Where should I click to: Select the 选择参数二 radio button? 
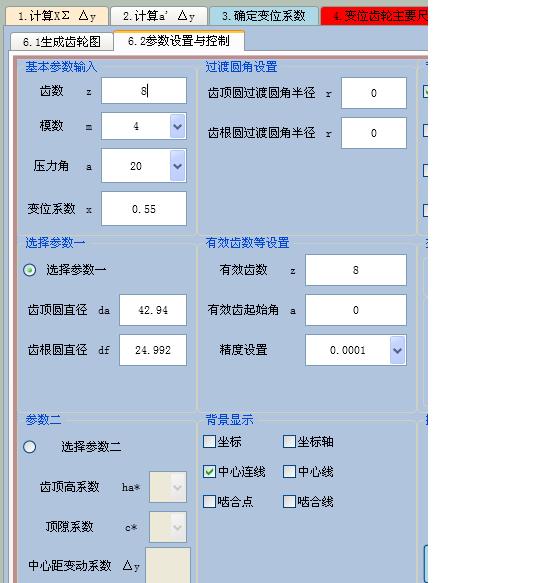30,447
